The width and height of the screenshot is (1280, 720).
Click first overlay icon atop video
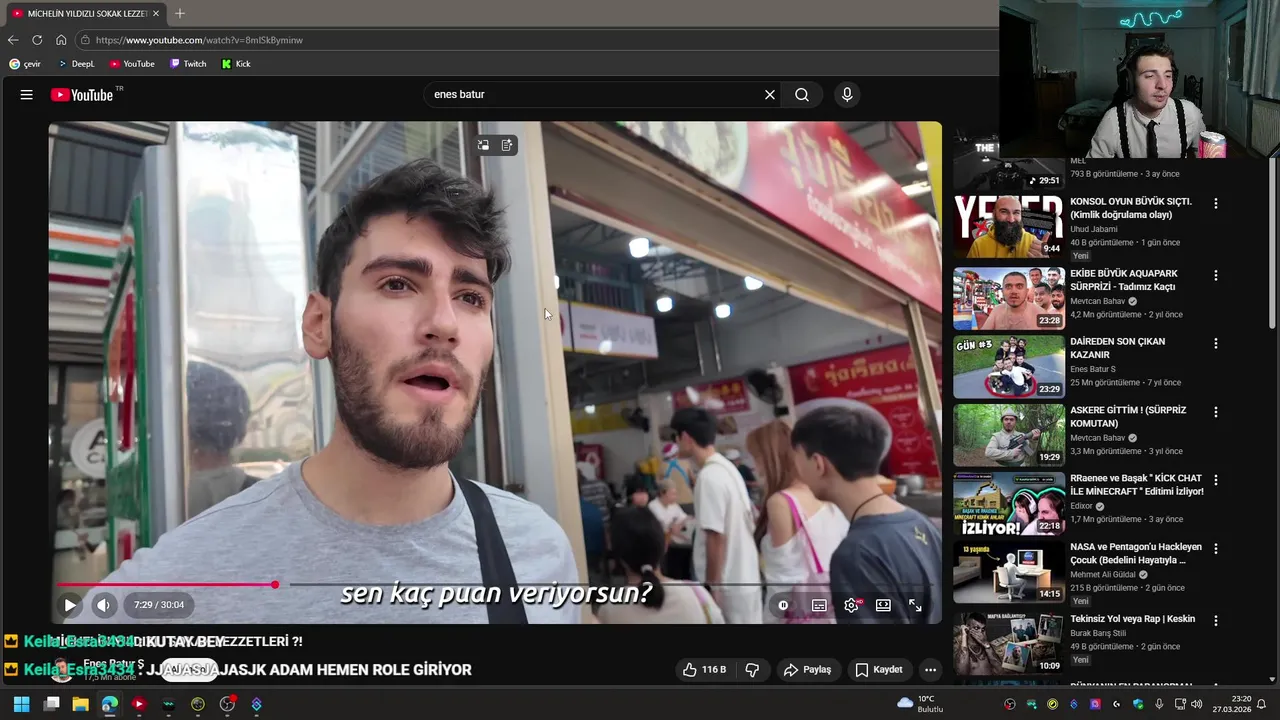click(483, 145)
